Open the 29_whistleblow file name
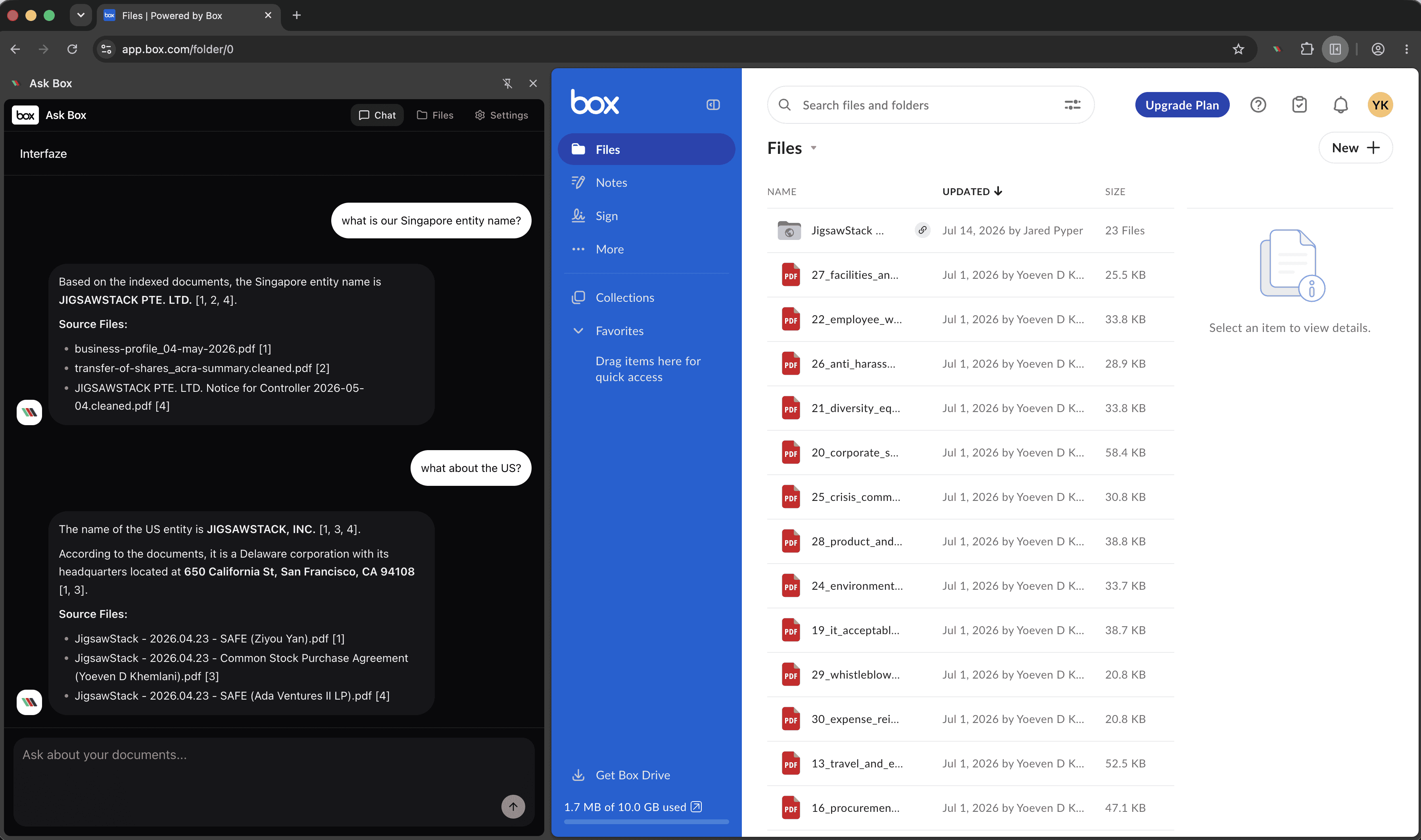Screen dimensions: 1421x840 pyautogui.click(x=855, y=675)
